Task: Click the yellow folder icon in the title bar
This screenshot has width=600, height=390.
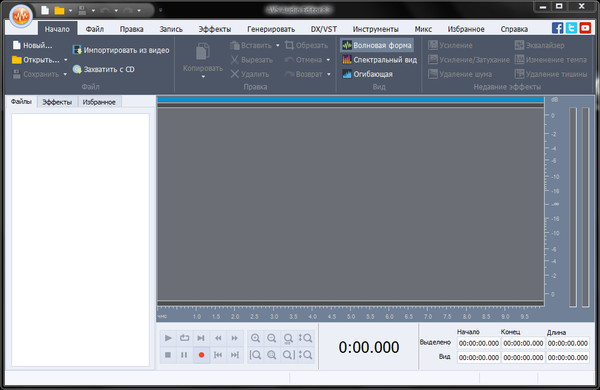Action: pyautogui.click(x=59, y=10)
